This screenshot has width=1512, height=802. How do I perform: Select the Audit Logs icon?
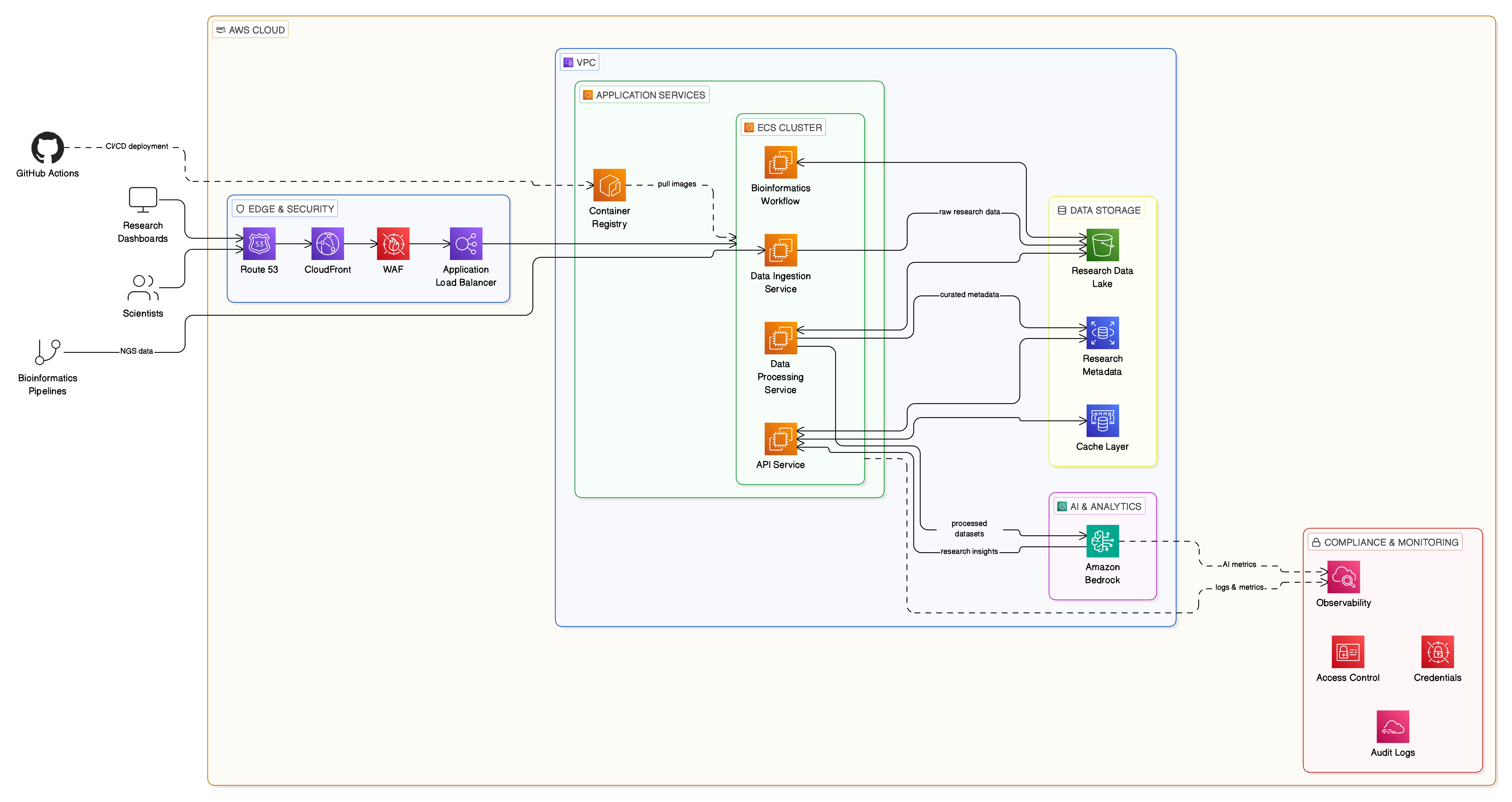click(1393, 727)
